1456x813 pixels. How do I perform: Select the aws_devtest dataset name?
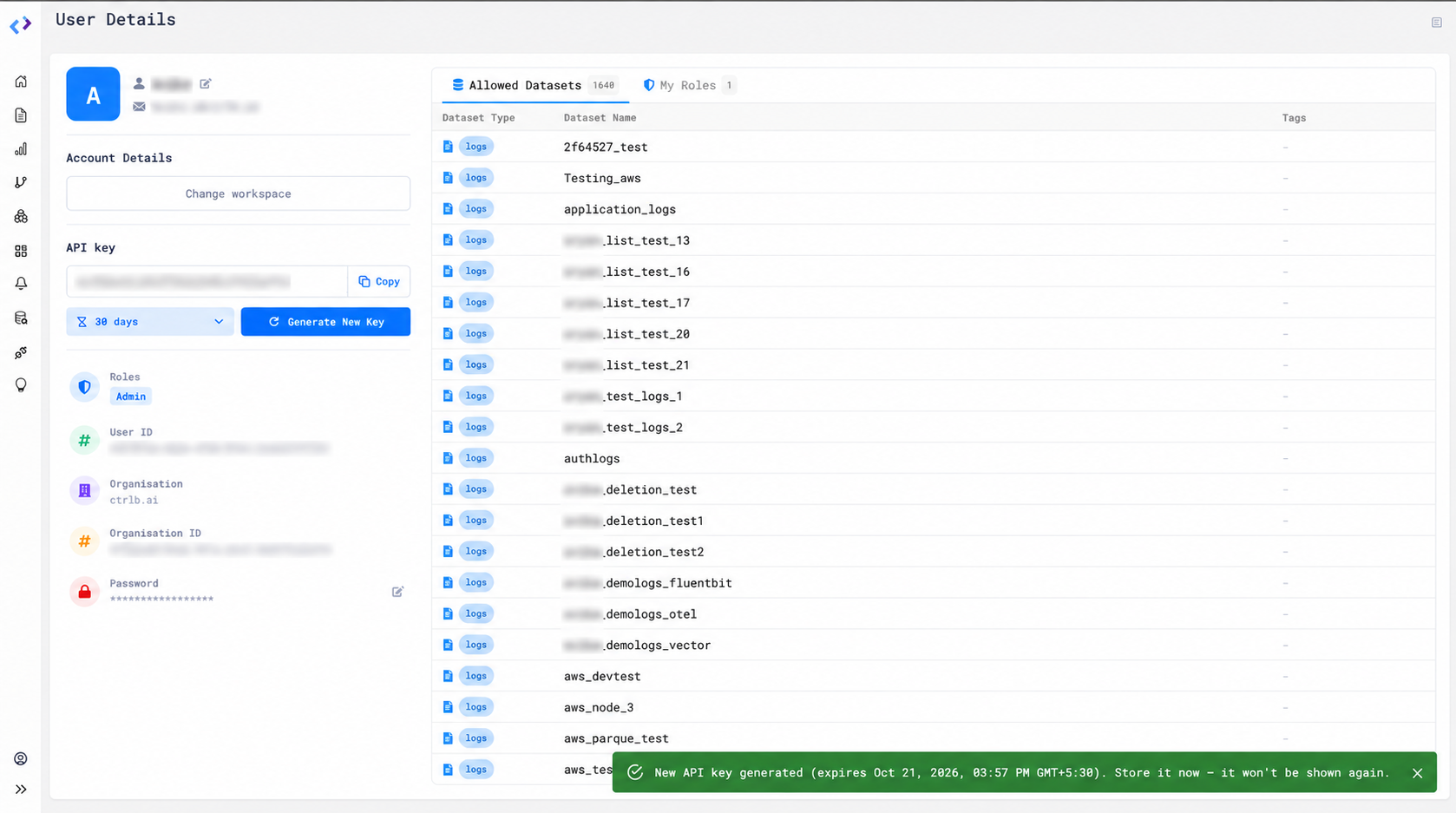pyautogui.click(x=602, y=676)
